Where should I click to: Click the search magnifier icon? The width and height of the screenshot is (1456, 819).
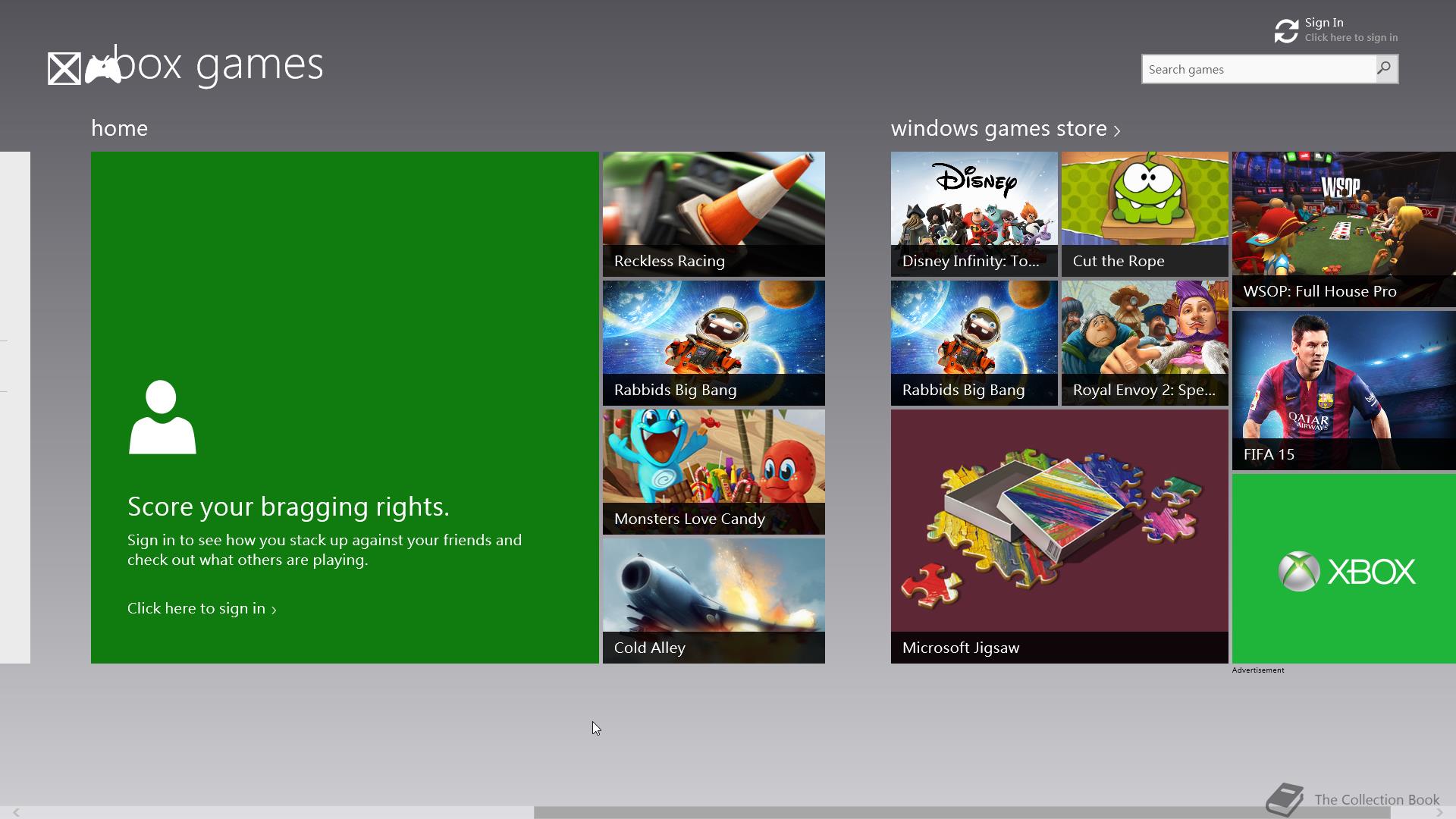(1385, 69)
